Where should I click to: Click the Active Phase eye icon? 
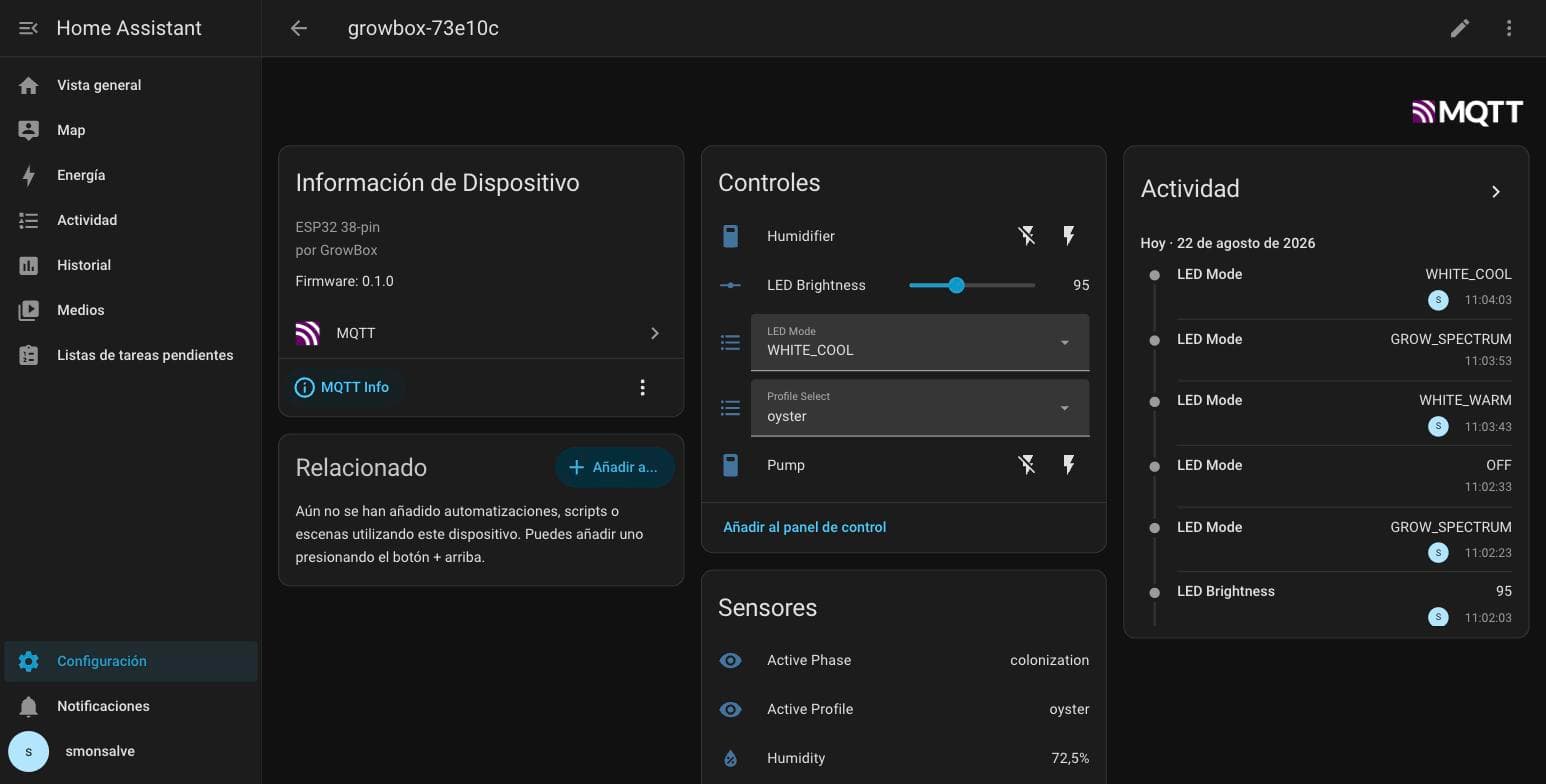coord(730,660)
